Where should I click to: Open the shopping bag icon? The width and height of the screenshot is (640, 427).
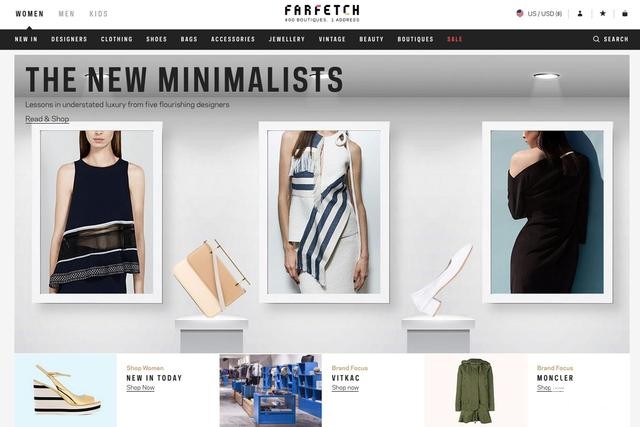(625, 13)
